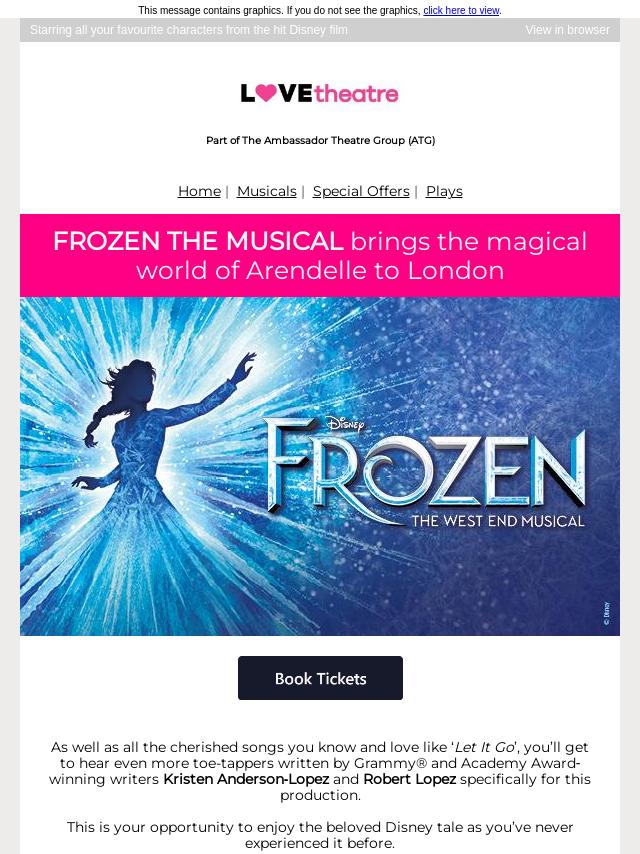This screenshot has height=854, width=640.
Task: Open the Plays menu link
Action: click(444, 191)
